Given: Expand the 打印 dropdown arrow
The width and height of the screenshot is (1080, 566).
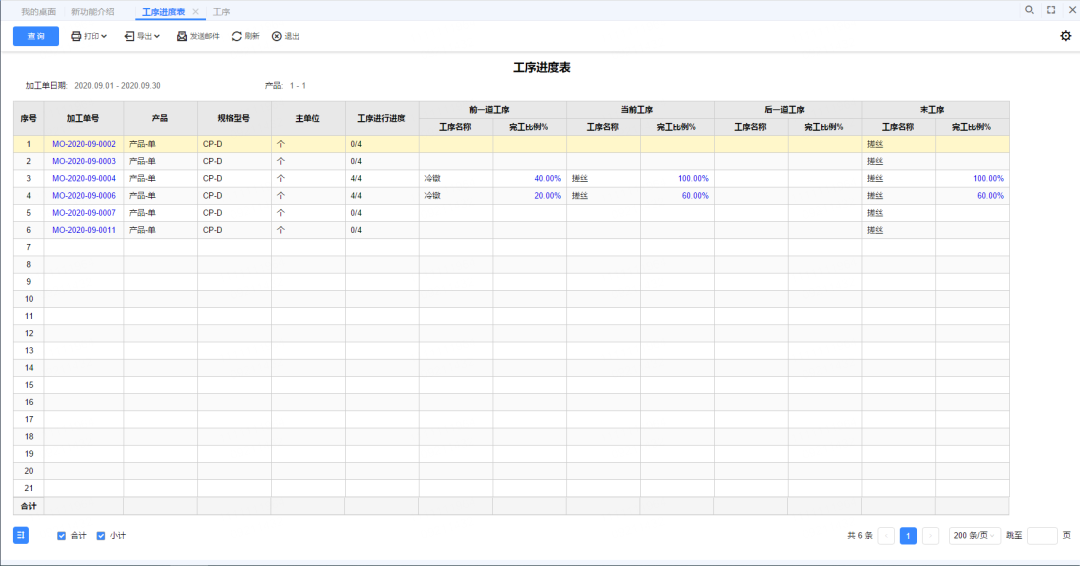Looking at the screenshot, I should pyautogui.click(x=104, y=36).
